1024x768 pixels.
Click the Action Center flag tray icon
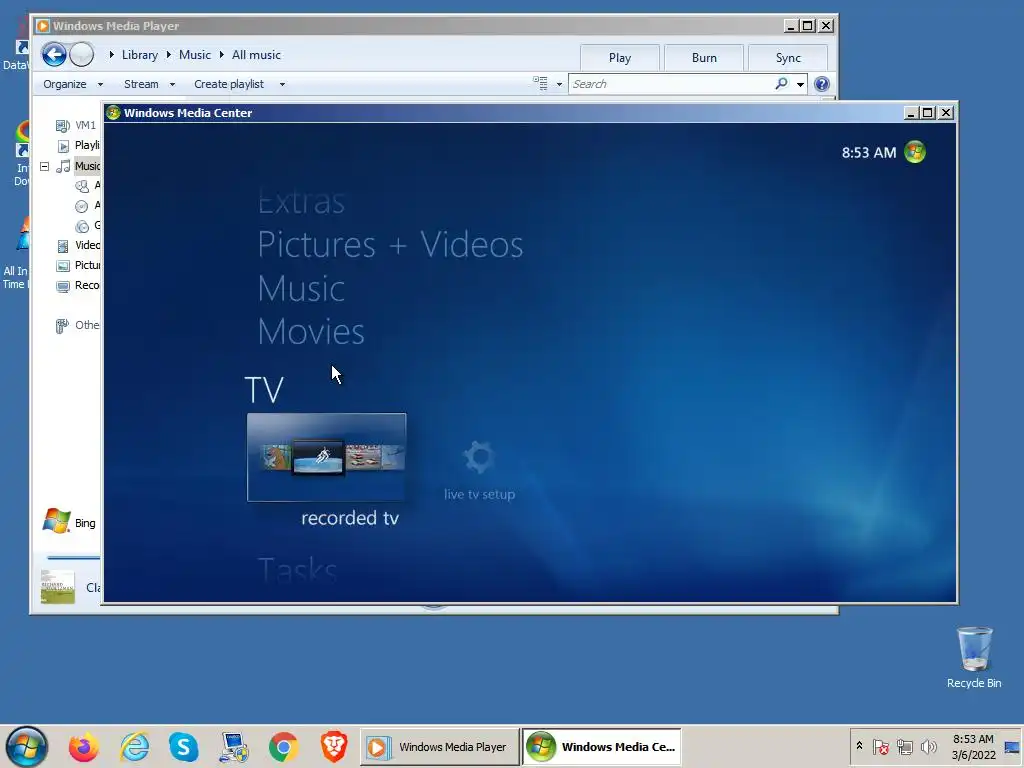point(880,746)
